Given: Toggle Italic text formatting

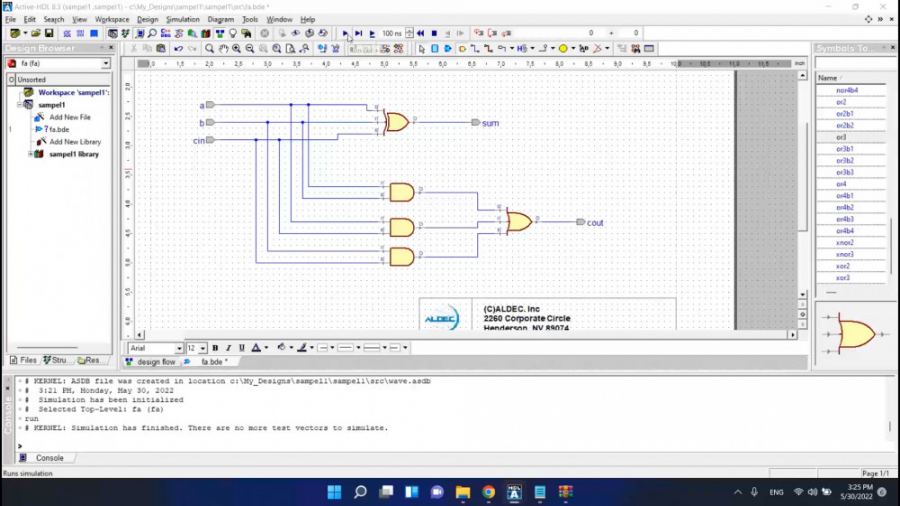Looking at the screenshot, I should [x=228, y=348].
